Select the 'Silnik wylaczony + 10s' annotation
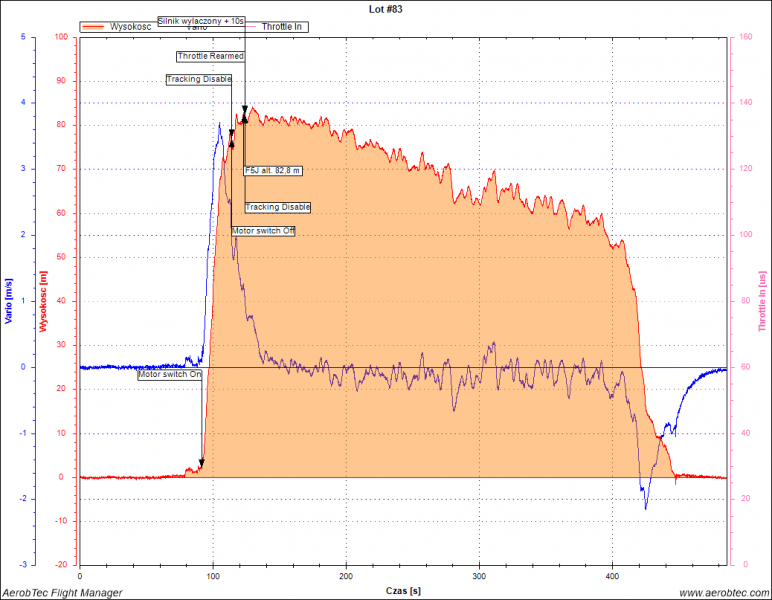The width and height of the screenshot is (772, 600). pyautogui.click(x=201, y=20)
